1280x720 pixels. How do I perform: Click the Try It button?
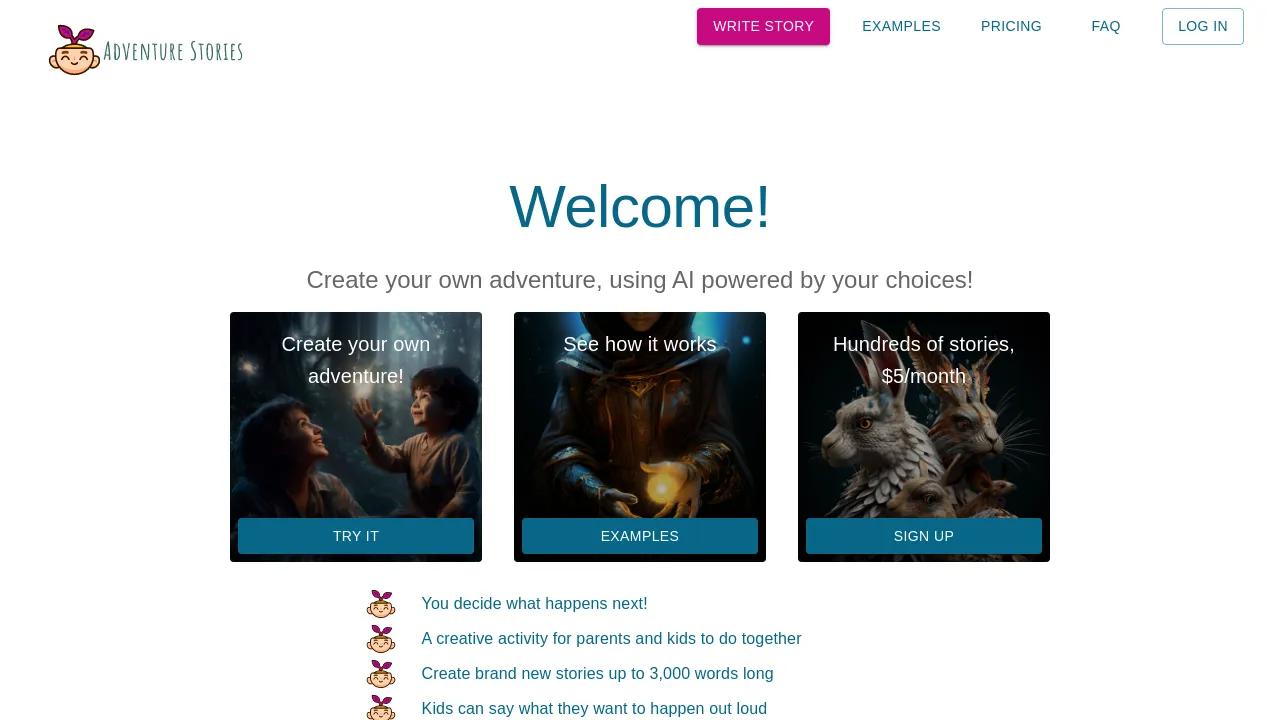pos(356,536)
